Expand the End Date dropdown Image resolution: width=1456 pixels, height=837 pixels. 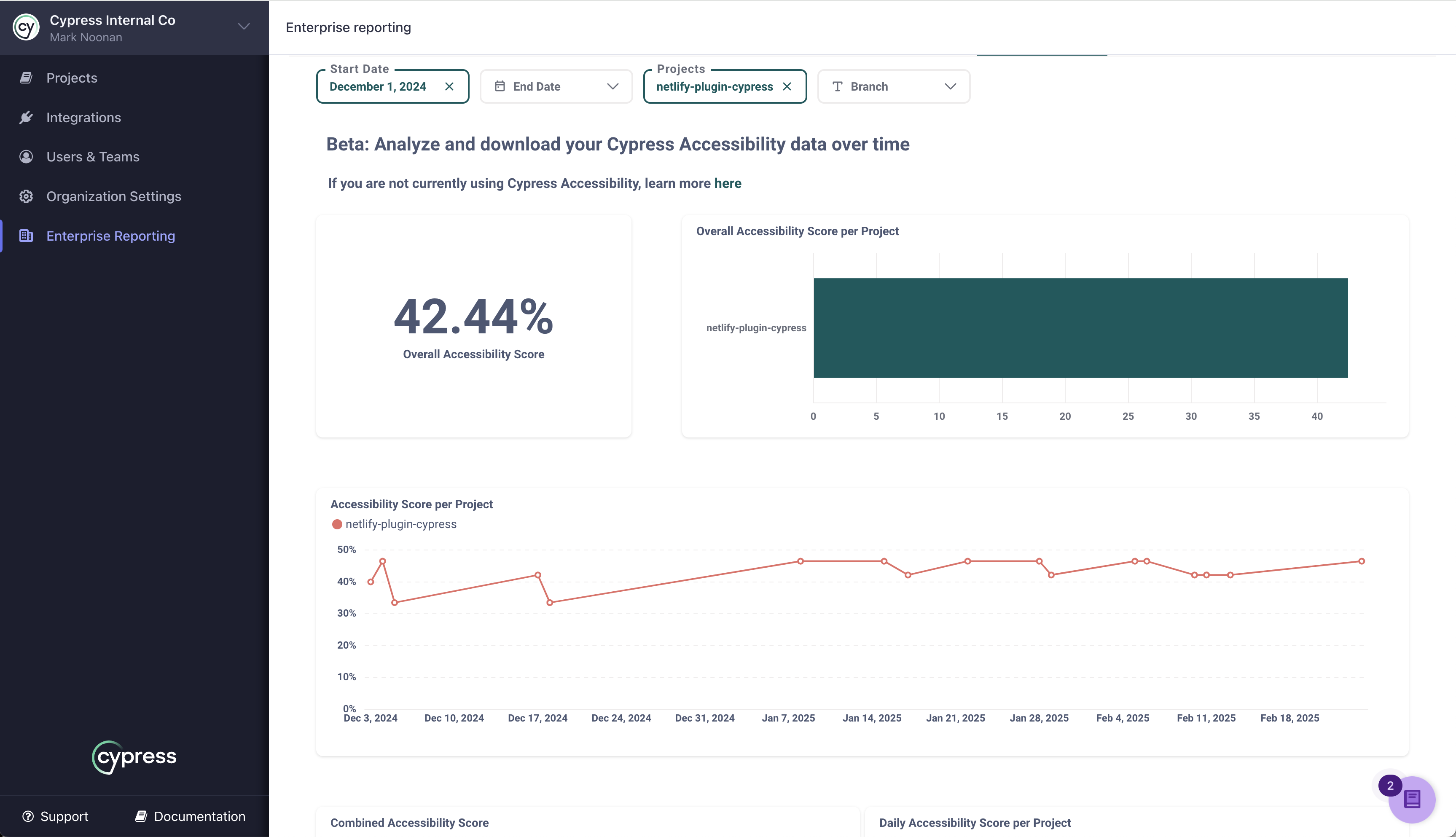point(612,86)
